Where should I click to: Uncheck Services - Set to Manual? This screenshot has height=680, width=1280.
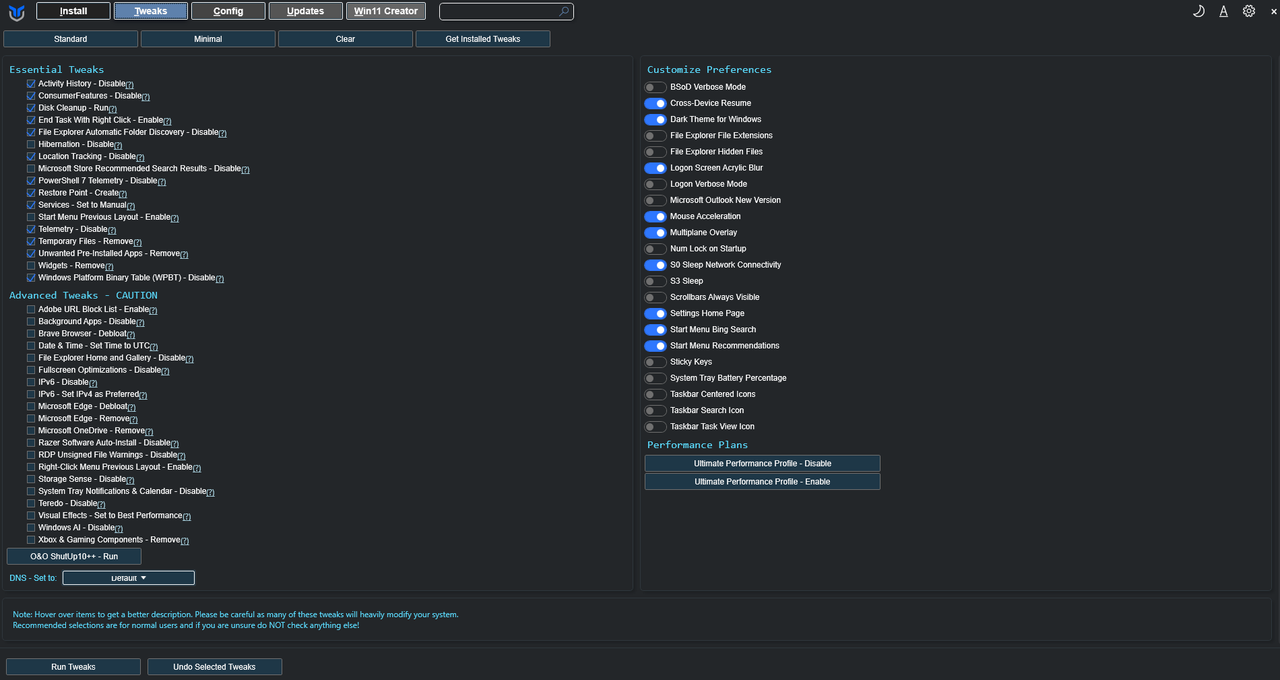(x=31, y=205)
